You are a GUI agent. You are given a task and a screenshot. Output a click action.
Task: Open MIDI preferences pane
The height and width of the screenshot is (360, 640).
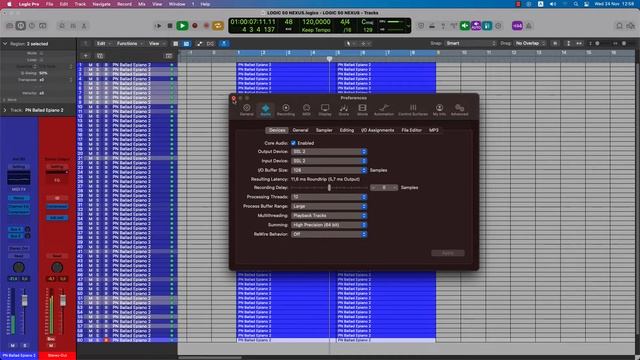coord(307,110)
